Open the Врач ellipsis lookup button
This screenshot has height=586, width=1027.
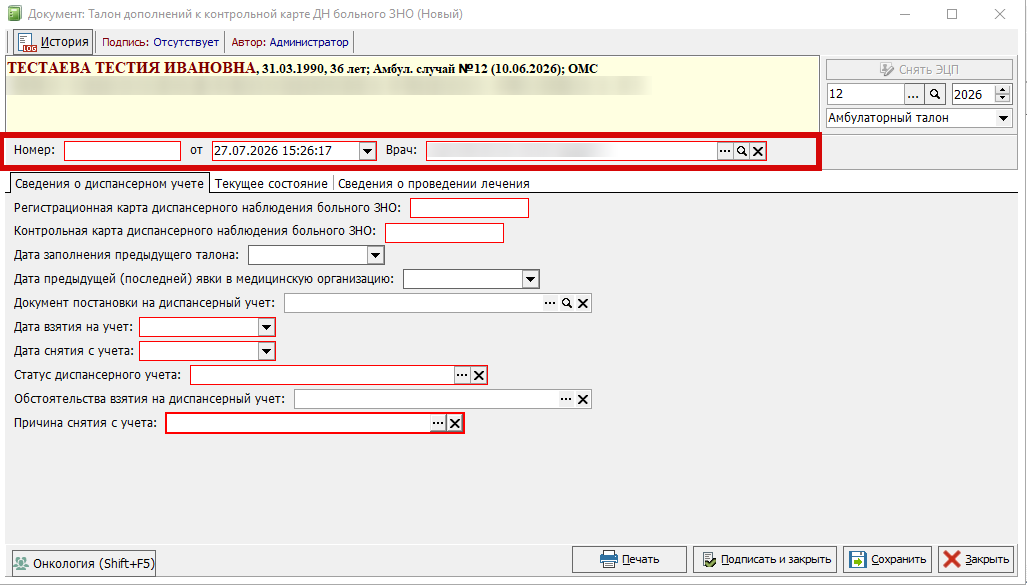[725, 151]
